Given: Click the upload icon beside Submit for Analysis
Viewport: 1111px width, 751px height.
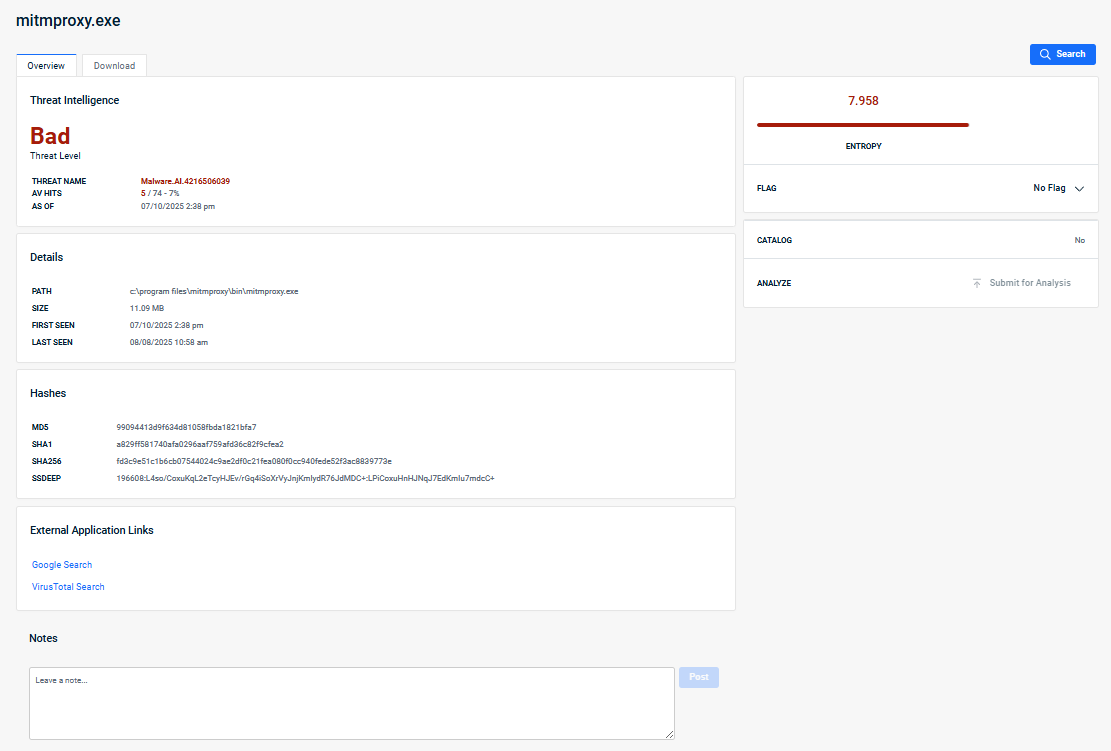Looking at the screenshot, I should click(x=976, y=283).
